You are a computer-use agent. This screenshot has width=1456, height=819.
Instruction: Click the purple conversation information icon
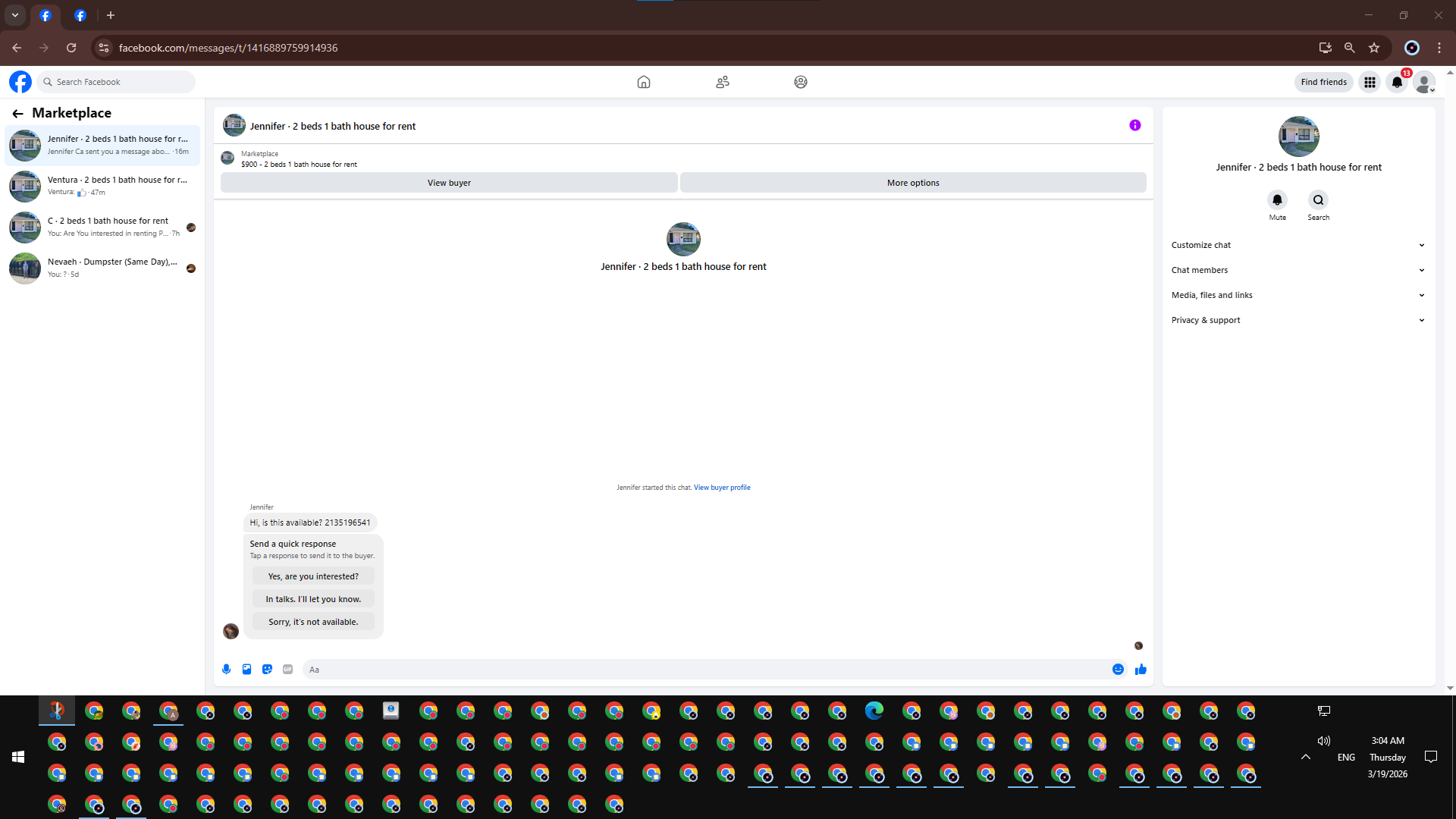click(1134, 125)
